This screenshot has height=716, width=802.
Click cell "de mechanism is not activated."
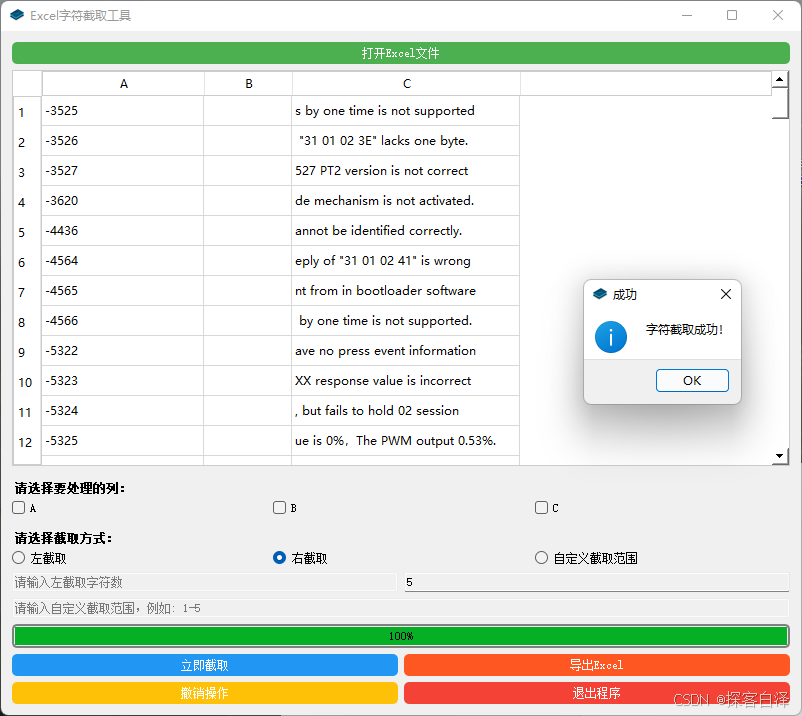point(406,200)
